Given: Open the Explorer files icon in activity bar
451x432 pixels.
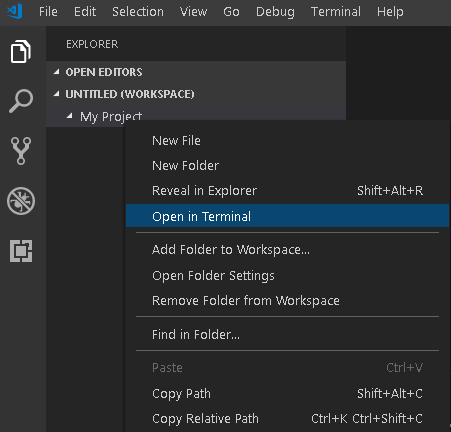Looking at the screenshot, I should pos(21,51).
